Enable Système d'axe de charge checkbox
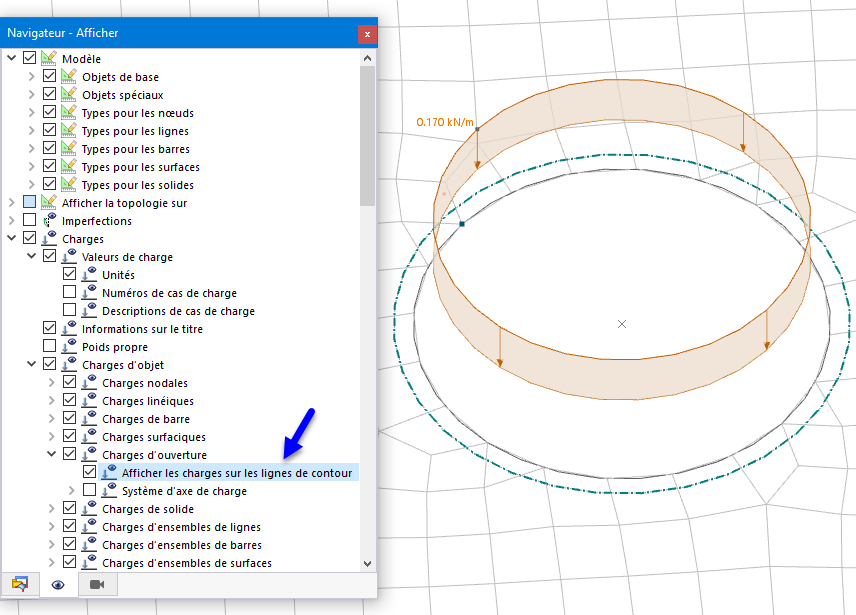Image resolution: width=856 pixels, height=615 pixels. point(90,489)
